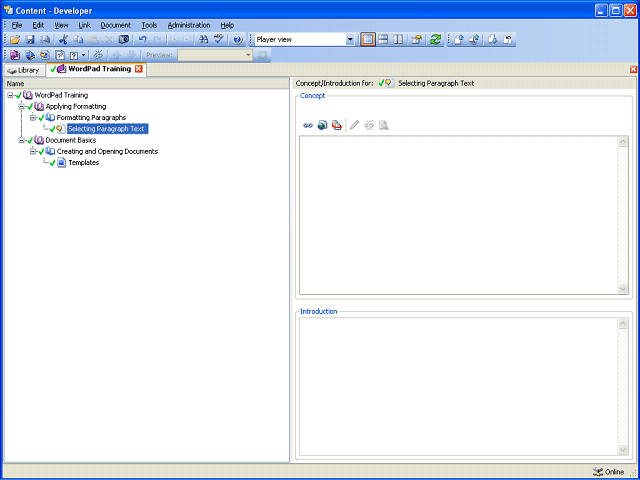Click the Cut scissors icon

point(63,40)
